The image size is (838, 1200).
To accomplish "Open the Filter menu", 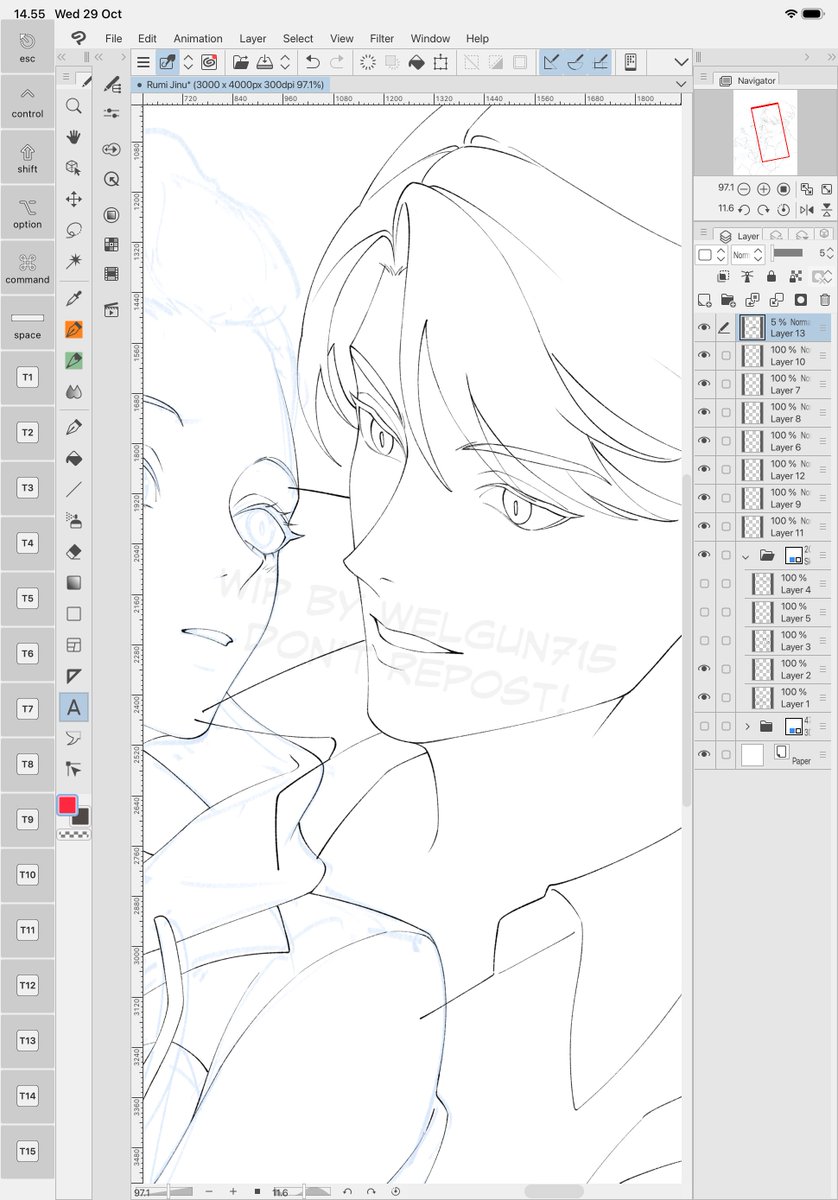I will click(381, 38).
